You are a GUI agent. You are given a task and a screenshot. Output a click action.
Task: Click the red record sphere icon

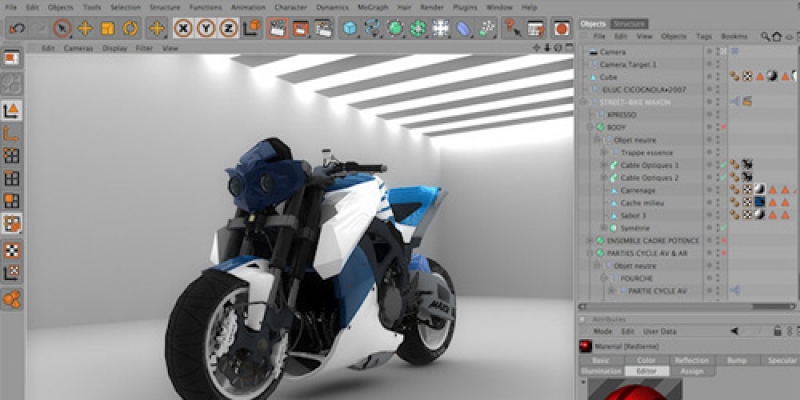(x=561, y=29)
